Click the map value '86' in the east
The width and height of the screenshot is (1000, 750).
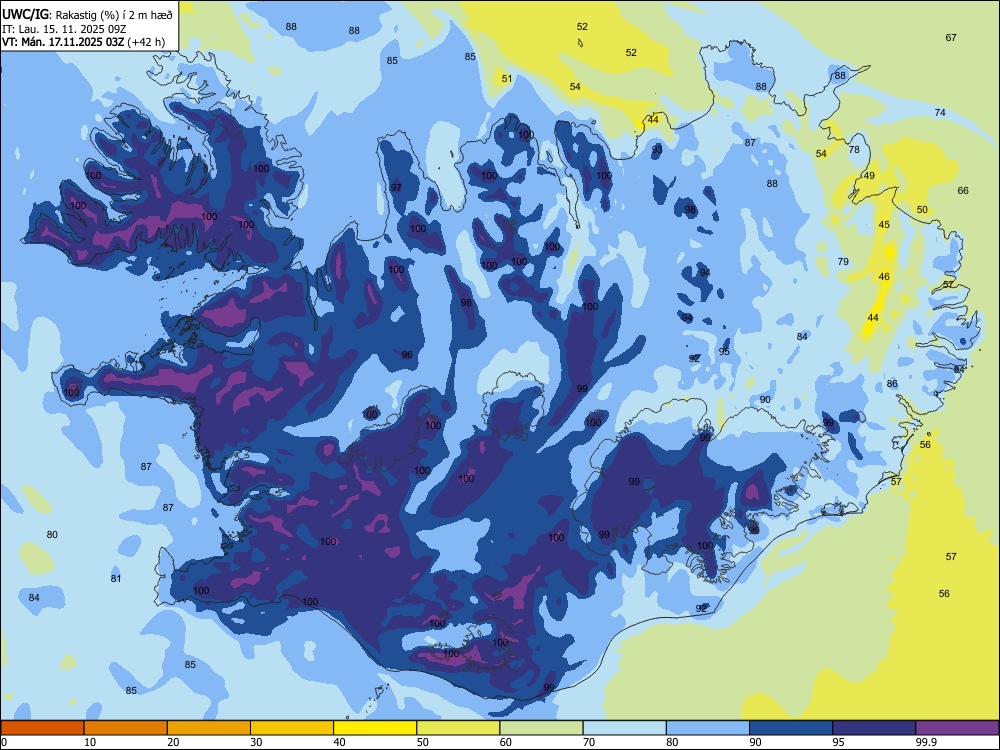[x=892, y=384]
